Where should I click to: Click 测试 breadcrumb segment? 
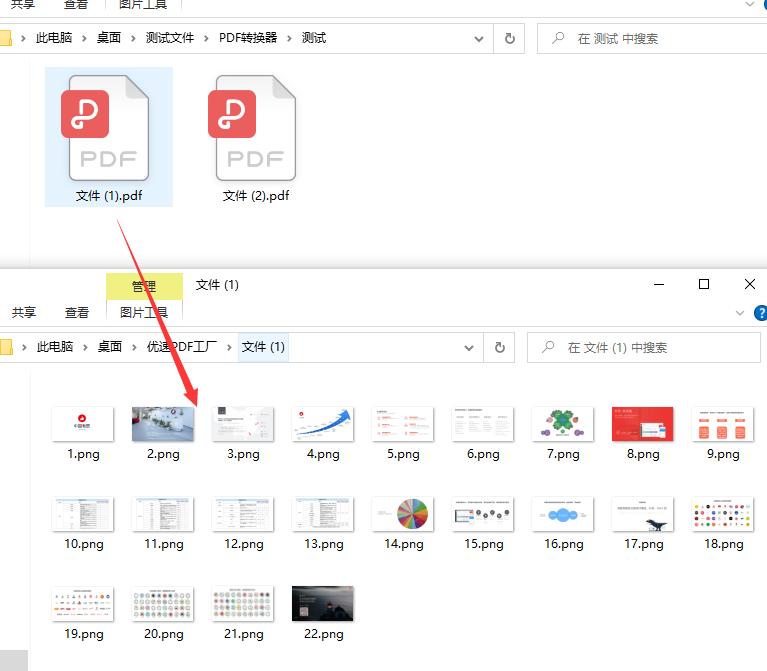pos(314,38)
